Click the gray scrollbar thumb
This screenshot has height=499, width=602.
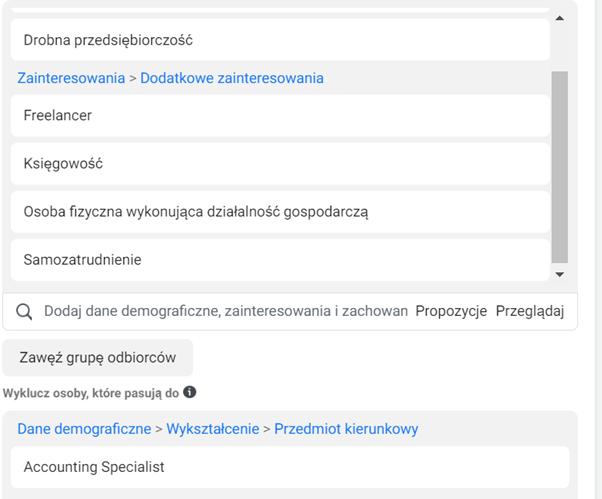click(x=560, y=167)
